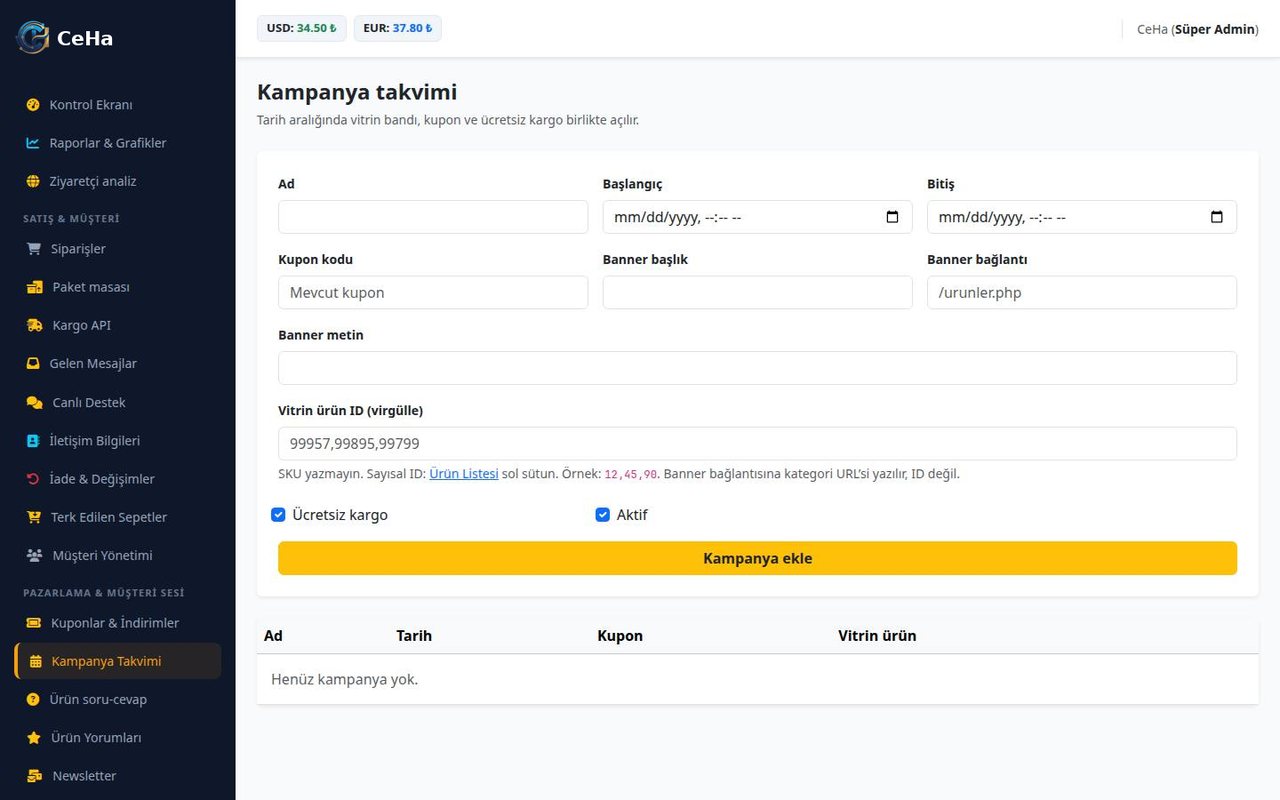Click the Raporlar & Grafikler chart icon
This screenshot has height=800, width=1280.
coord(33,143)
